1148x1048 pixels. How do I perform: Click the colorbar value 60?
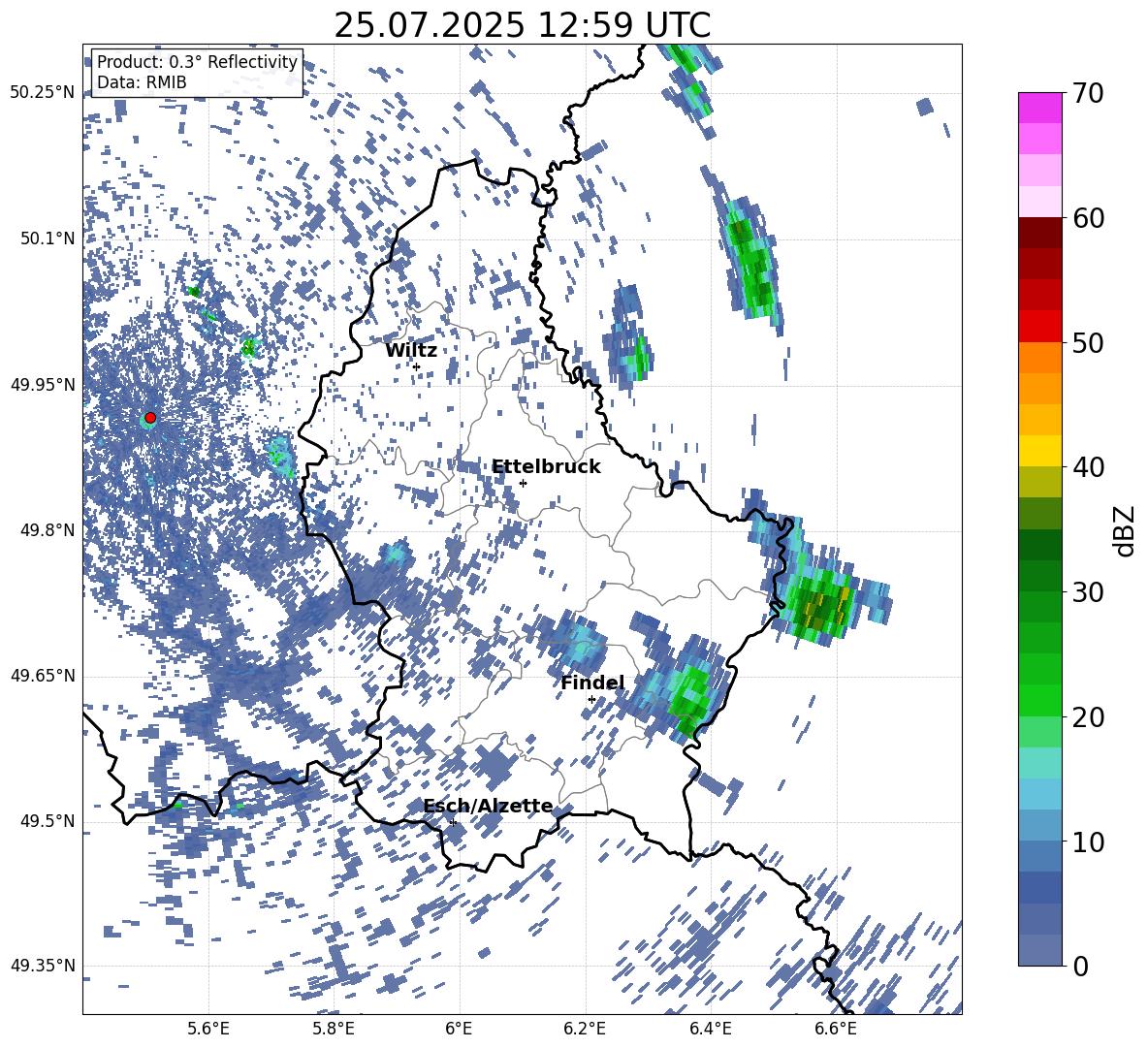[x=1089, y=218]
